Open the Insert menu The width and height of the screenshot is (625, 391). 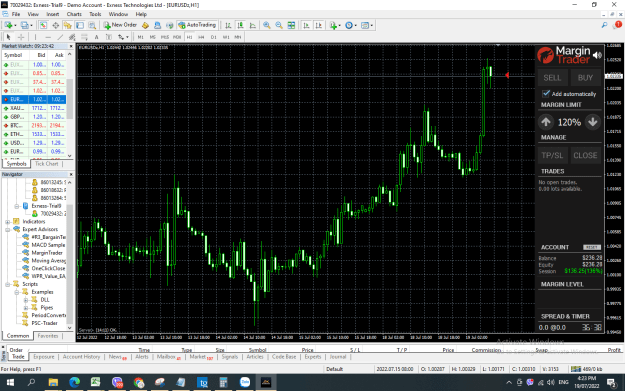click(53, 14)
